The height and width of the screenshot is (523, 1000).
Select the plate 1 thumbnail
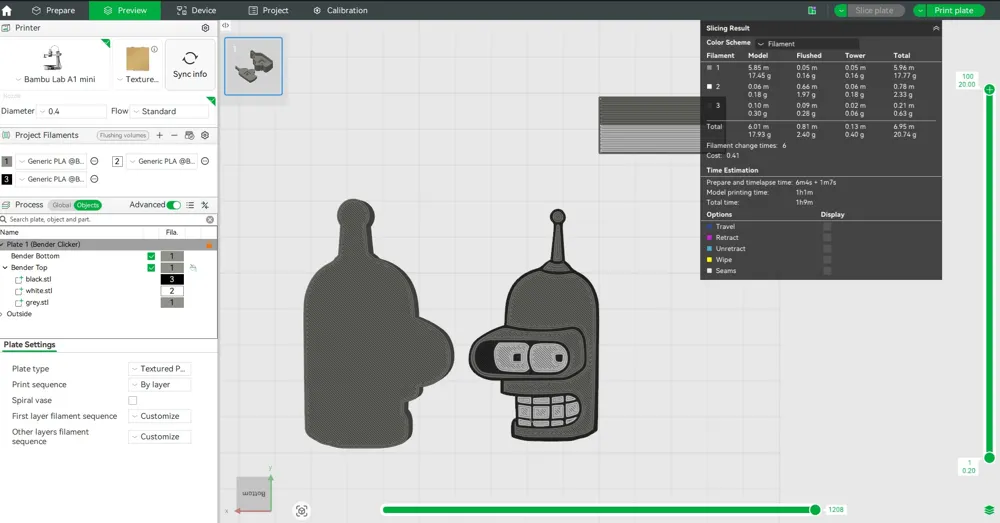tap(253, 66)
